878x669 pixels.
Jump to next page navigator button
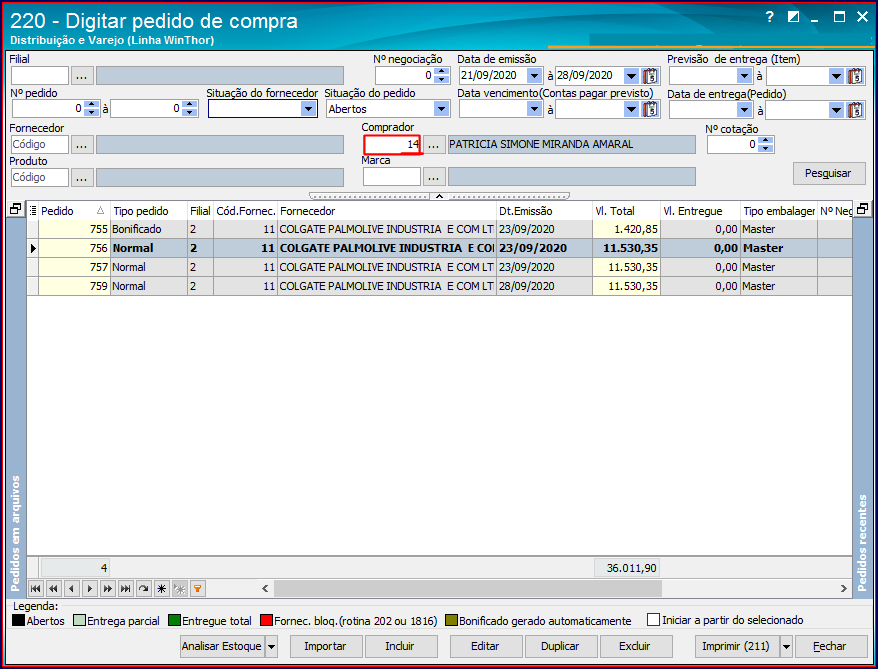click(x=108, y=588)
